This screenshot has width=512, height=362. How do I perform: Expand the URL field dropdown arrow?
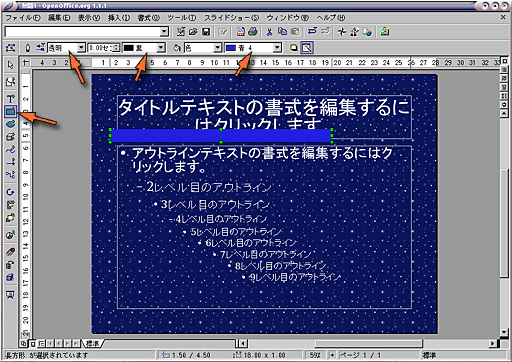164,32
